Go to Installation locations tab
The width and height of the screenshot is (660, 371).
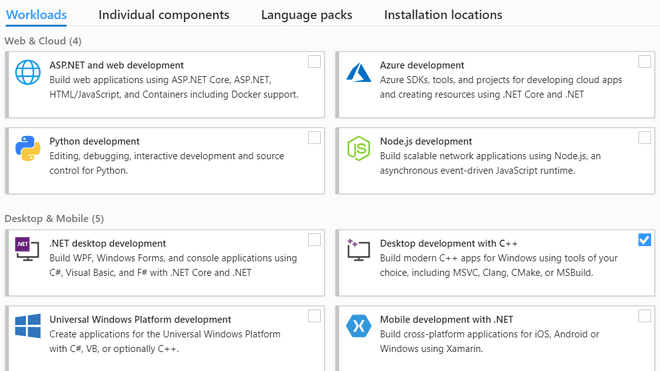(443, 15)
